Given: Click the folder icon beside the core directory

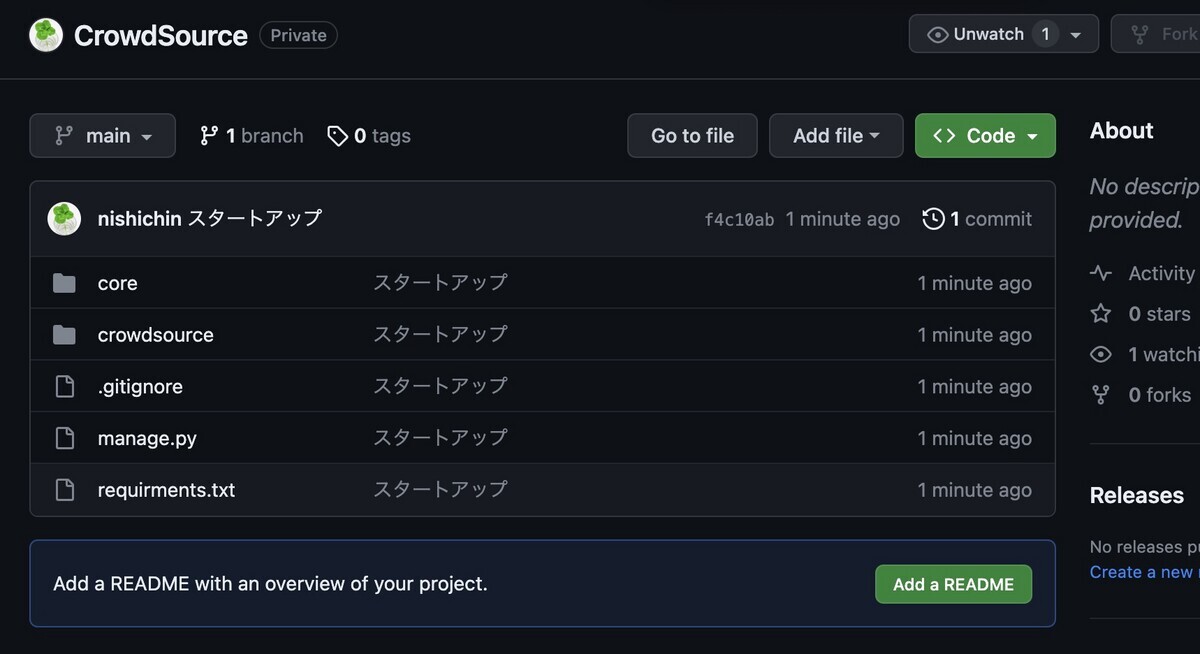Looking at the screenshot, I should 64,283.
